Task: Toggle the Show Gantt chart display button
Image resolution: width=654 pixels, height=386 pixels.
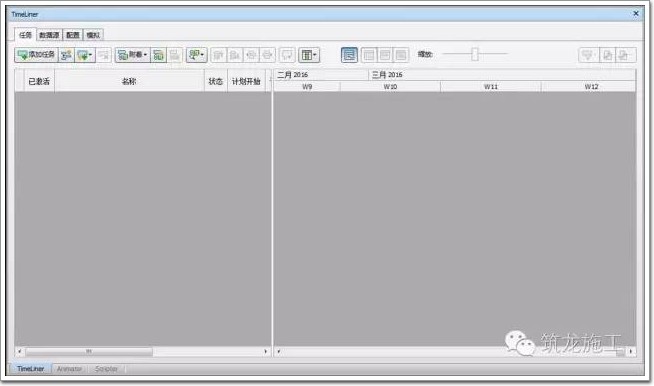Action: click(x=349, y=55)
